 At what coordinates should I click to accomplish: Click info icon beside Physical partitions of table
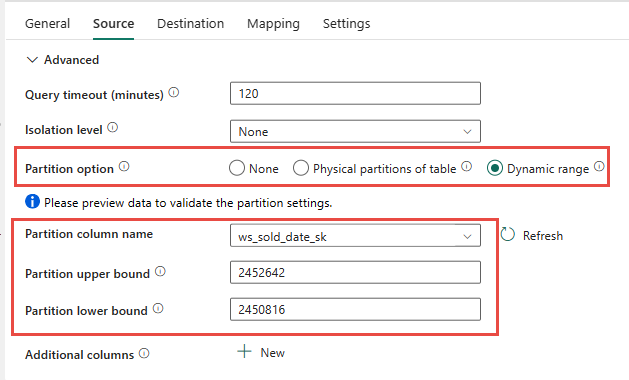467,166
